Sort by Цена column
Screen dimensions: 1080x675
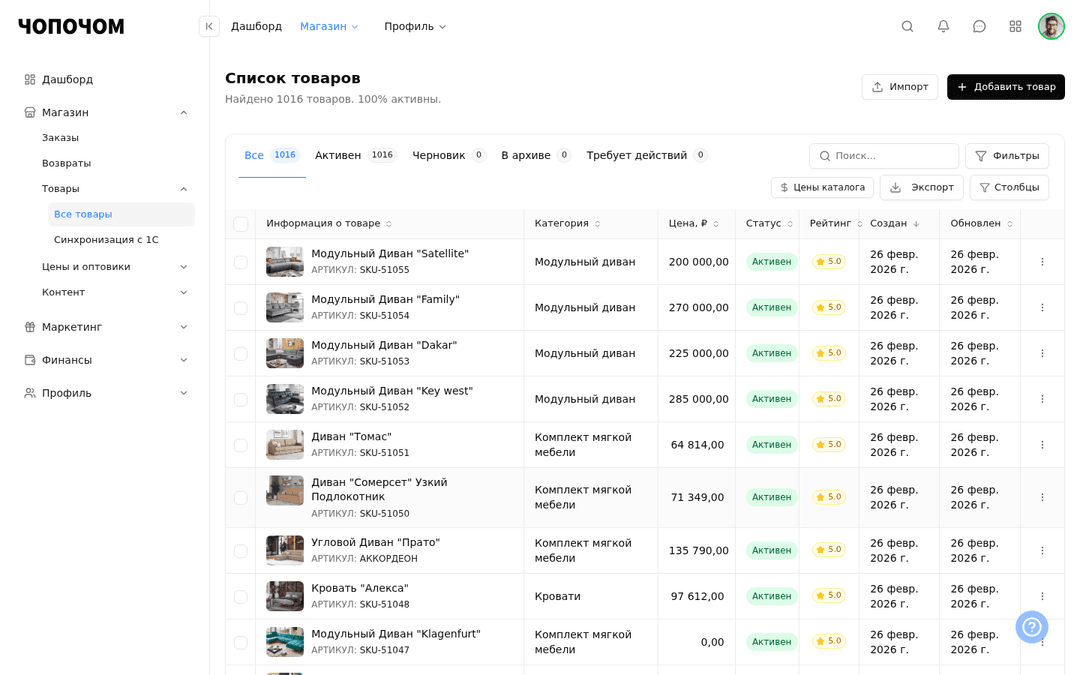point(694,223)
